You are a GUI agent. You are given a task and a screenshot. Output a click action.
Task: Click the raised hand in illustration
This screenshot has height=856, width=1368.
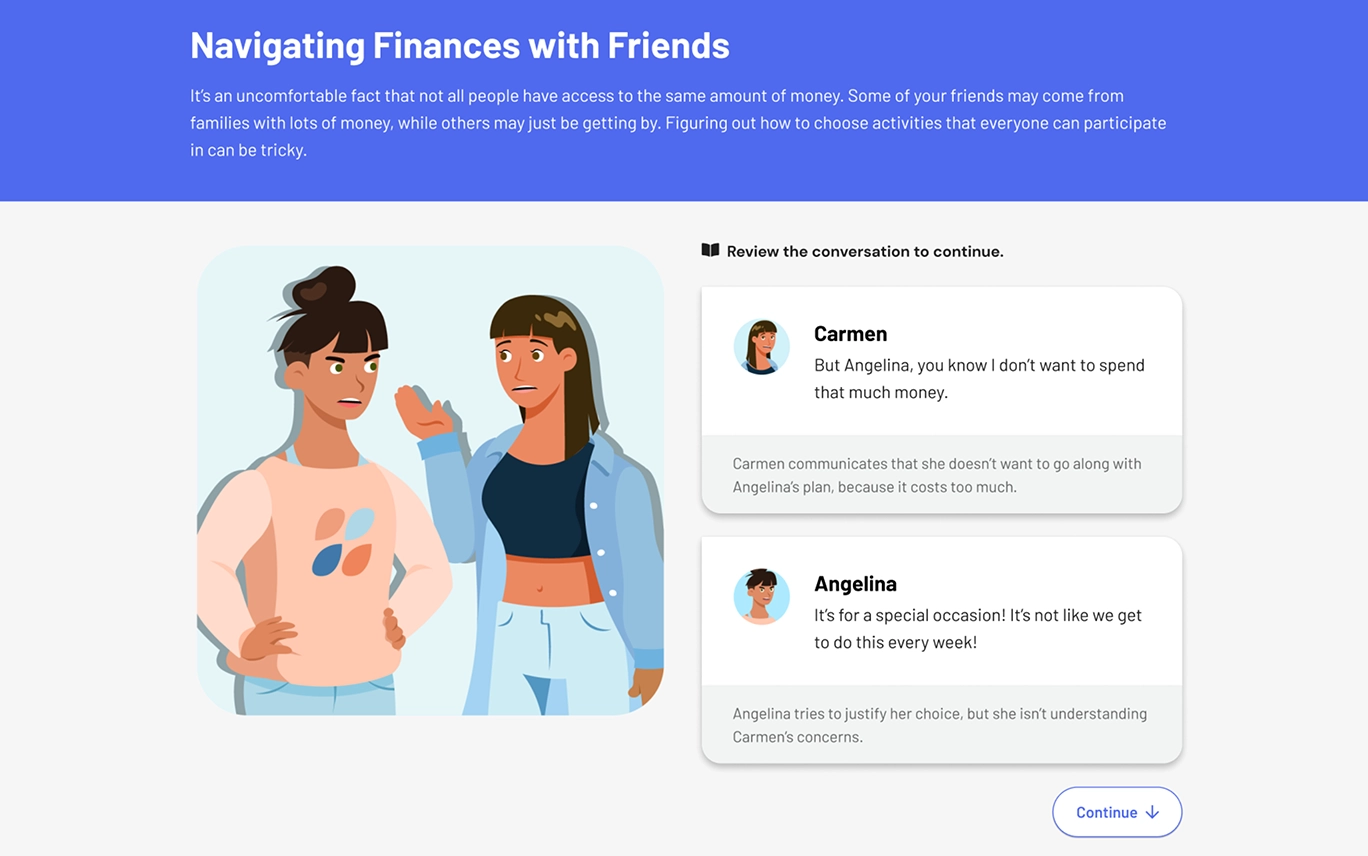[x=422, y=410]
